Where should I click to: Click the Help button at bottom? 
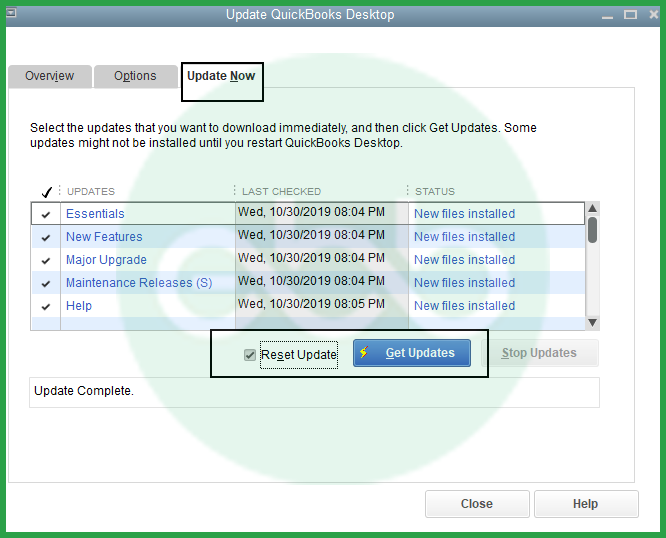[x=586, y=504]
